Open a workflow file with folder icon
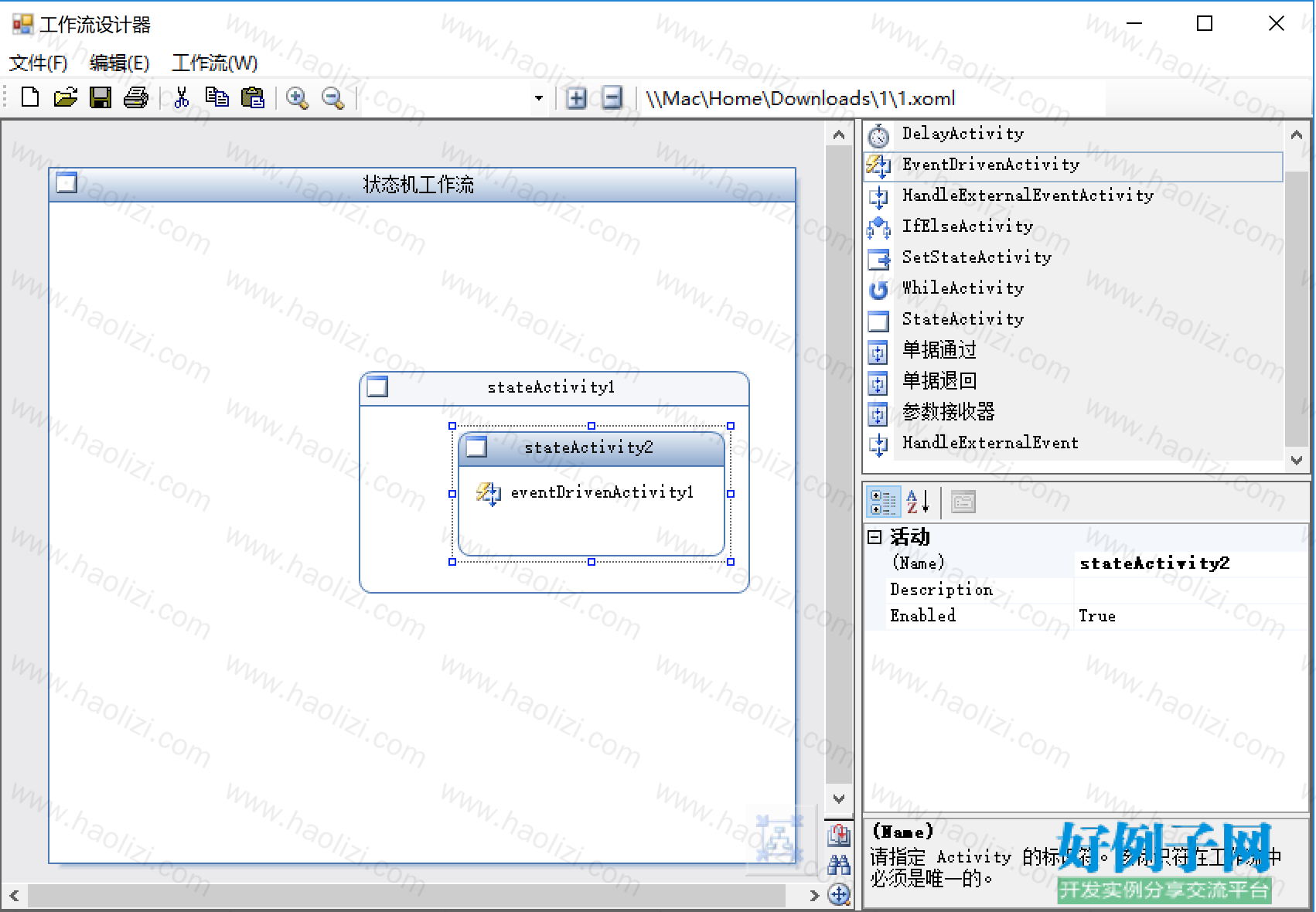The image size is (1316, 912). pyautogui.click(x=66, y=97)
